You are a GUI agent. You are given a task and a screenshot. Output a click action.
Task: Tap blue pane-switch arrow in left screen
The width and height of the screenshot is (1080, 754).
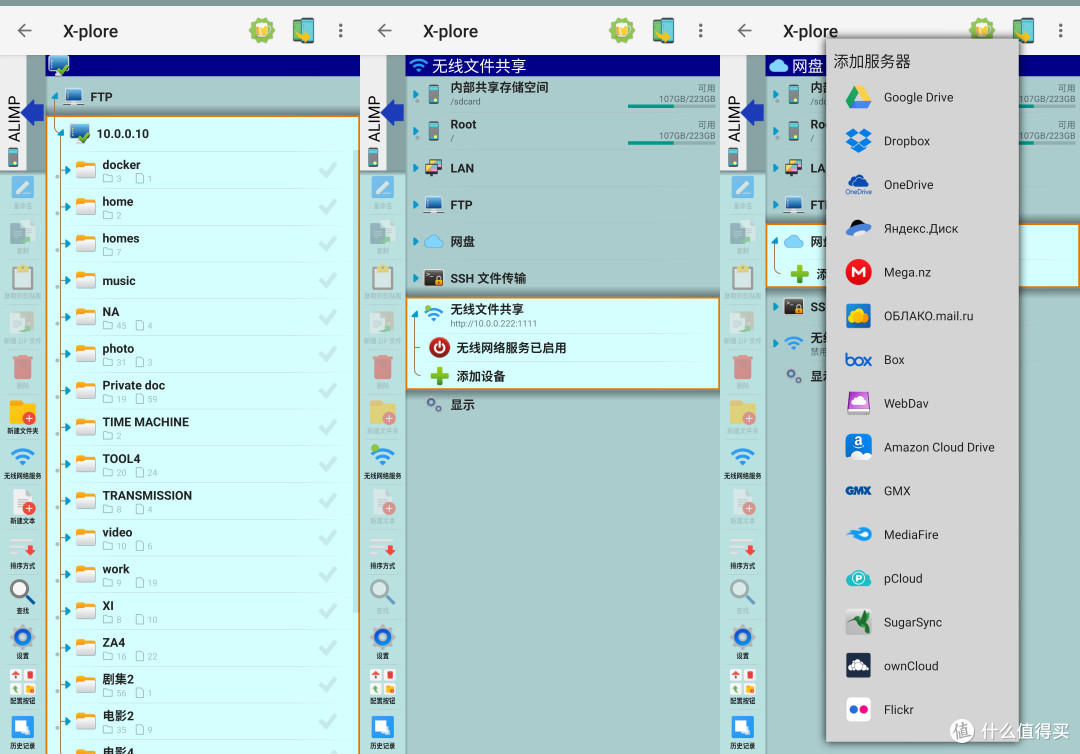point(32,112)
